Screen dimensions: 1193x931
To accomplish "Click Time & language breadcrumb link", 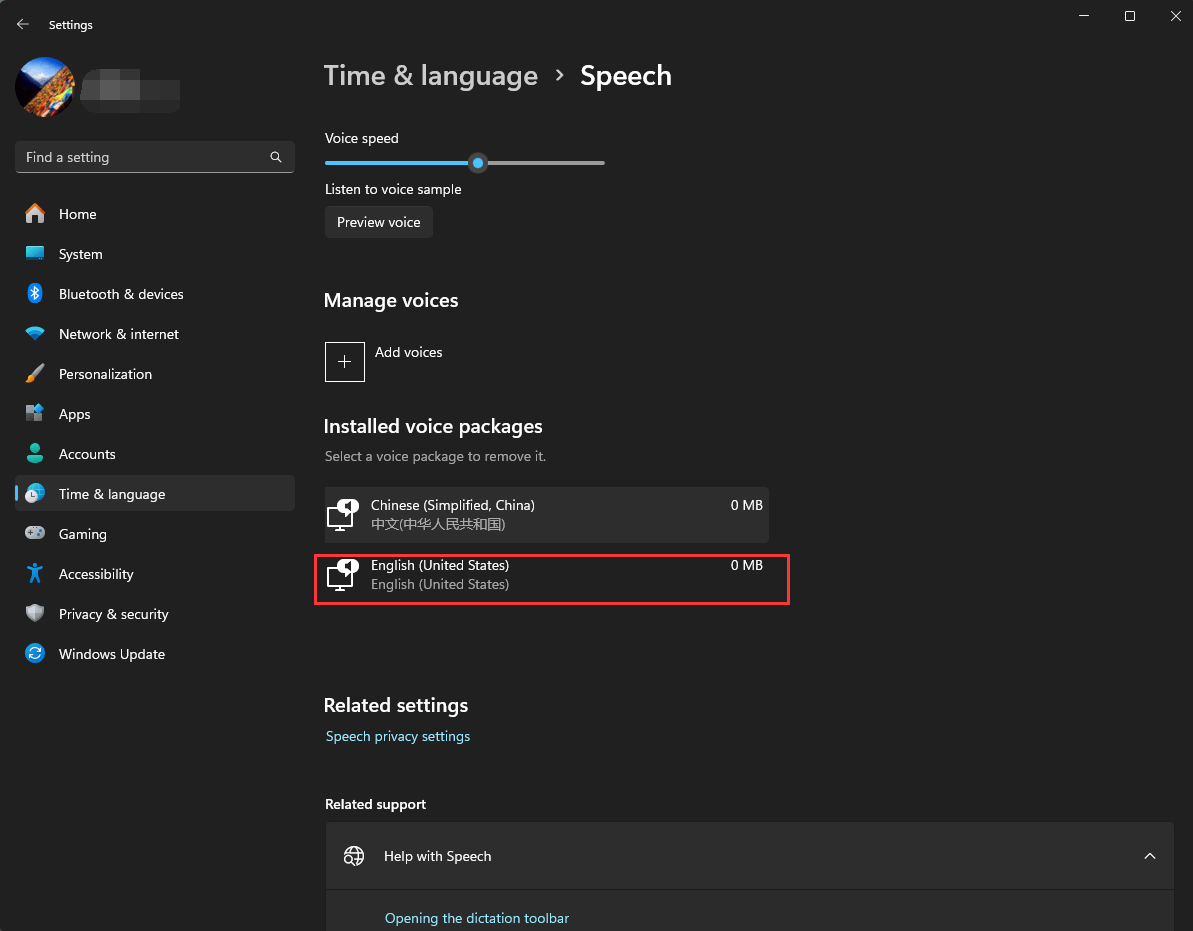I will click(431, 75).
